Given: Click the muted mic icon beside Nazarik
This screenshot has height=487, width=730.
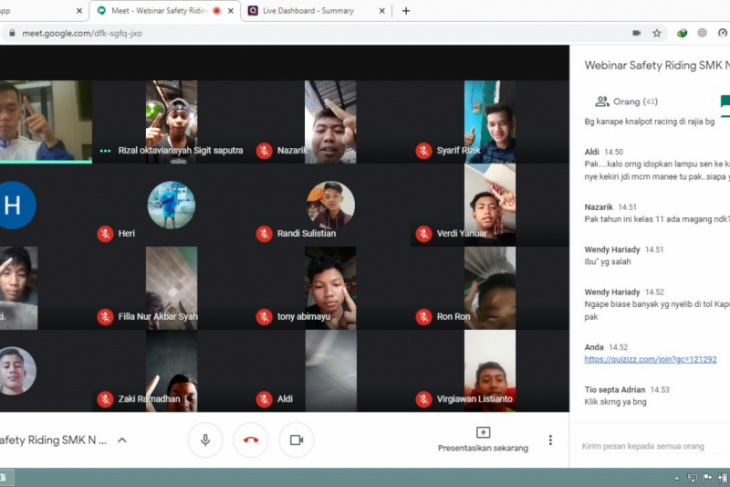Looking at the screenshot, I should point(264,150).
